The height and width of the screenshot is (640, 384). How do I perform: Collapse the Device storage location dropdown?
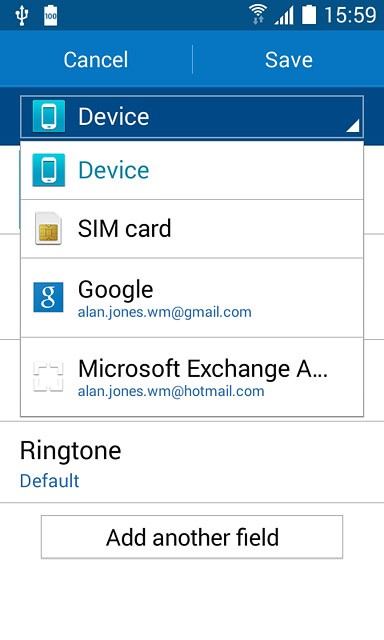192,117
